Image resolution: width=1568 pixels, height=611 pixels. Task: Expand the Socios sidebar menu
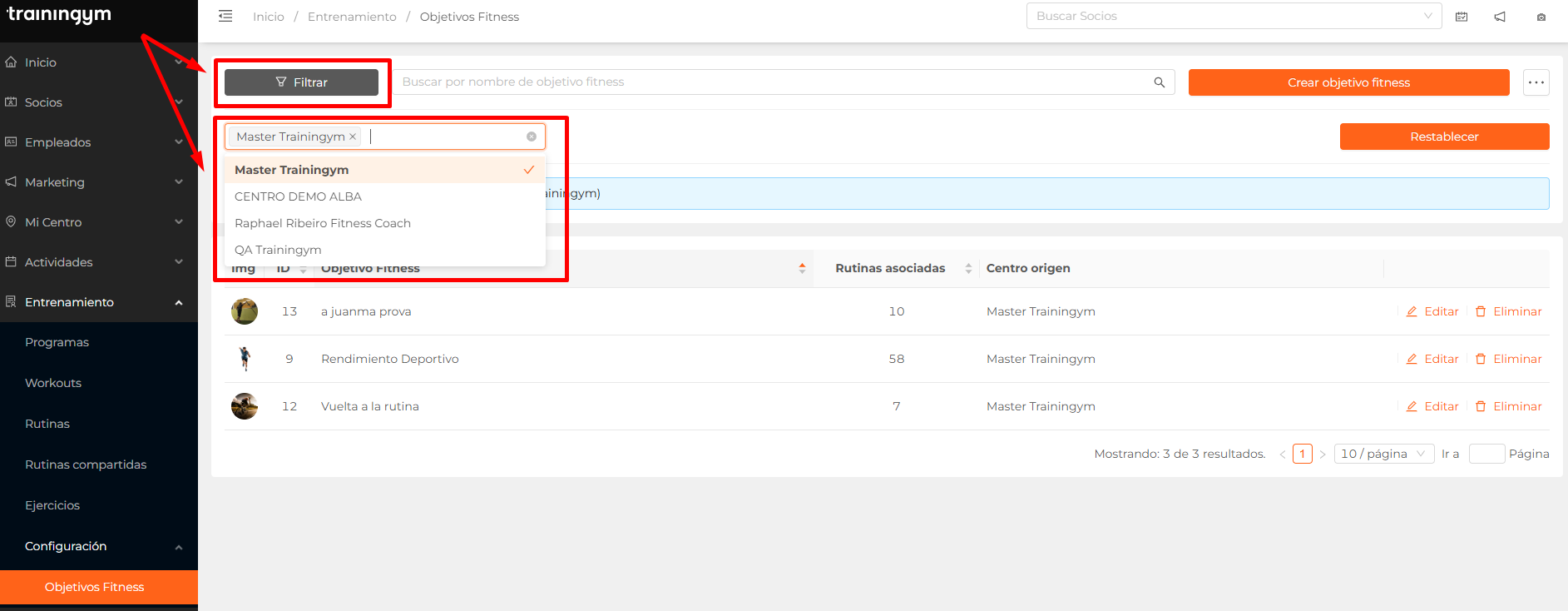pos(99,102)
